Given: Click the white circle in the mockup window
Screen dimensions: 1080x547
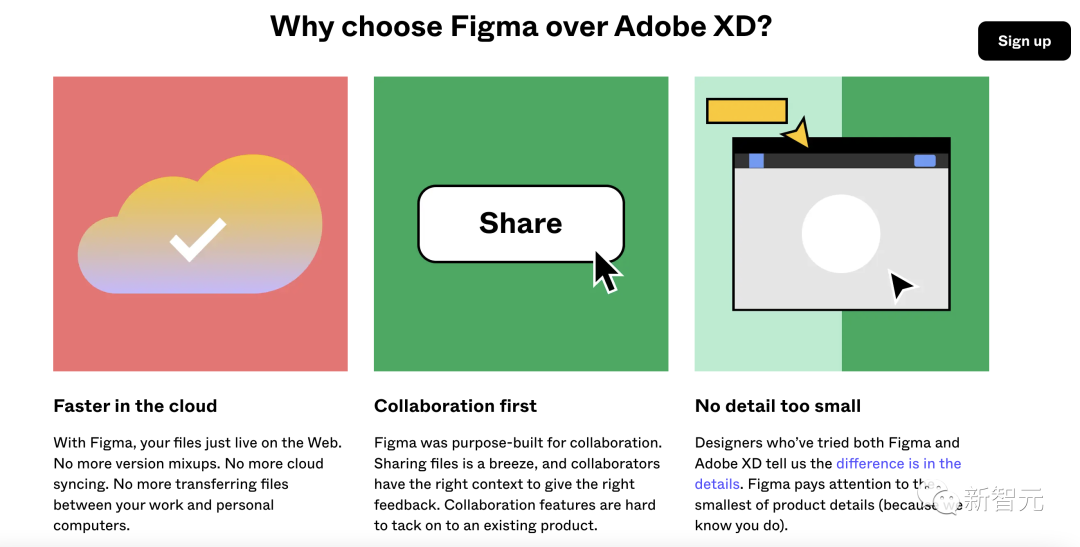Looking at the screenshot, I should [841, 234].
